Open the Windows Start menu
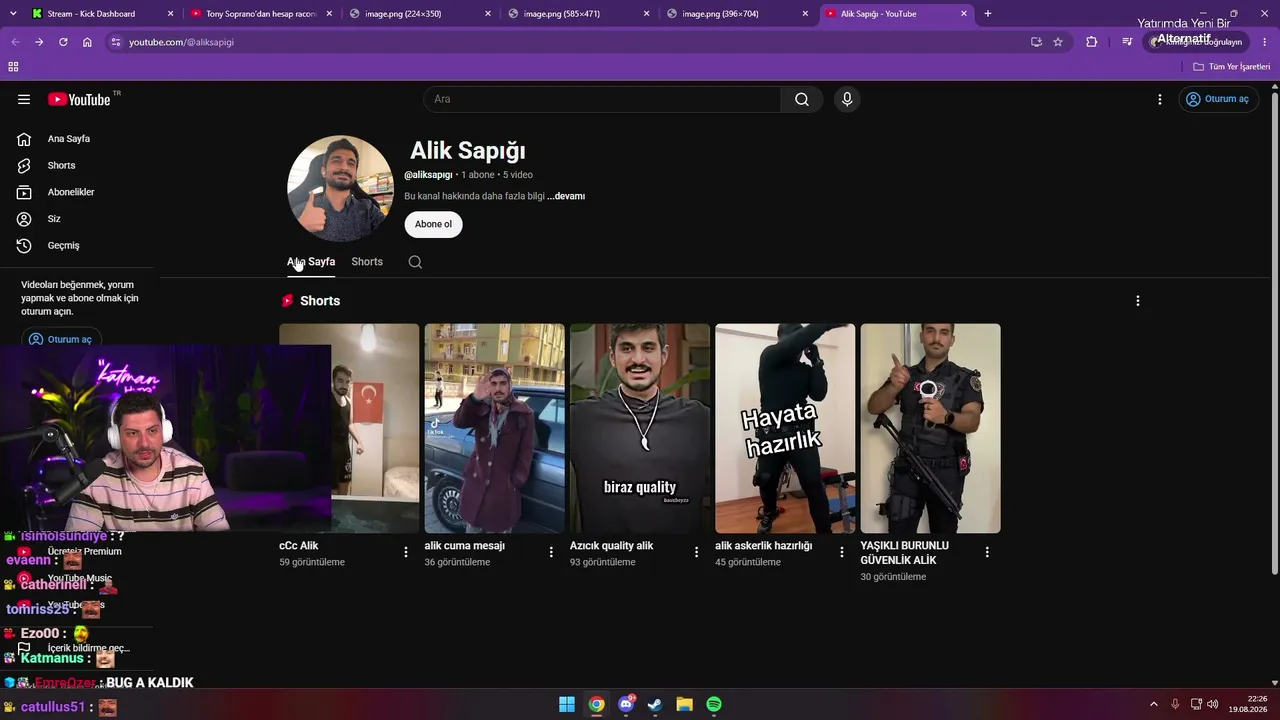This screenshot has height=720, width=1280. pos(567,704)
